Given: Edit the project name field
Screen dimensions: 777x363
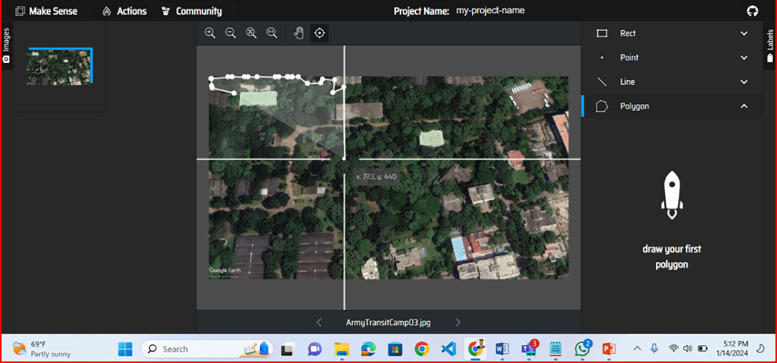Looking at the screenshot, I should (x=491, y=10).
